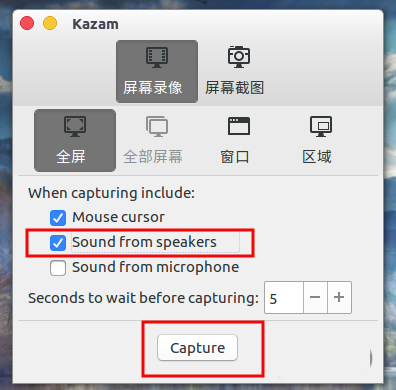
Task: Click the all-screens stacked monitors icon
Action: (157, 126)
